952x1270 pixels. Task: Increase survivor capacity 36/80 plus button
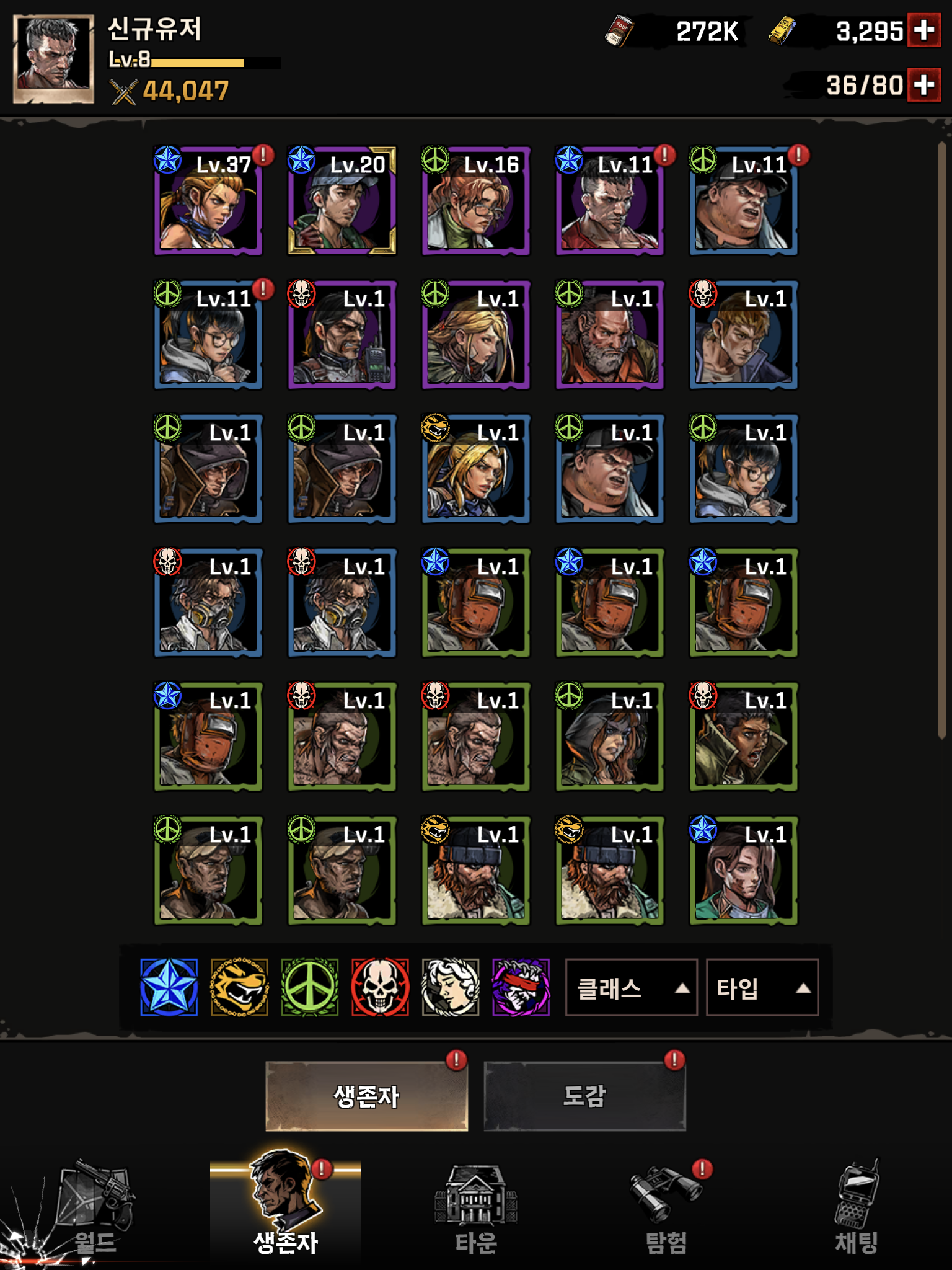tap(924, 84)
